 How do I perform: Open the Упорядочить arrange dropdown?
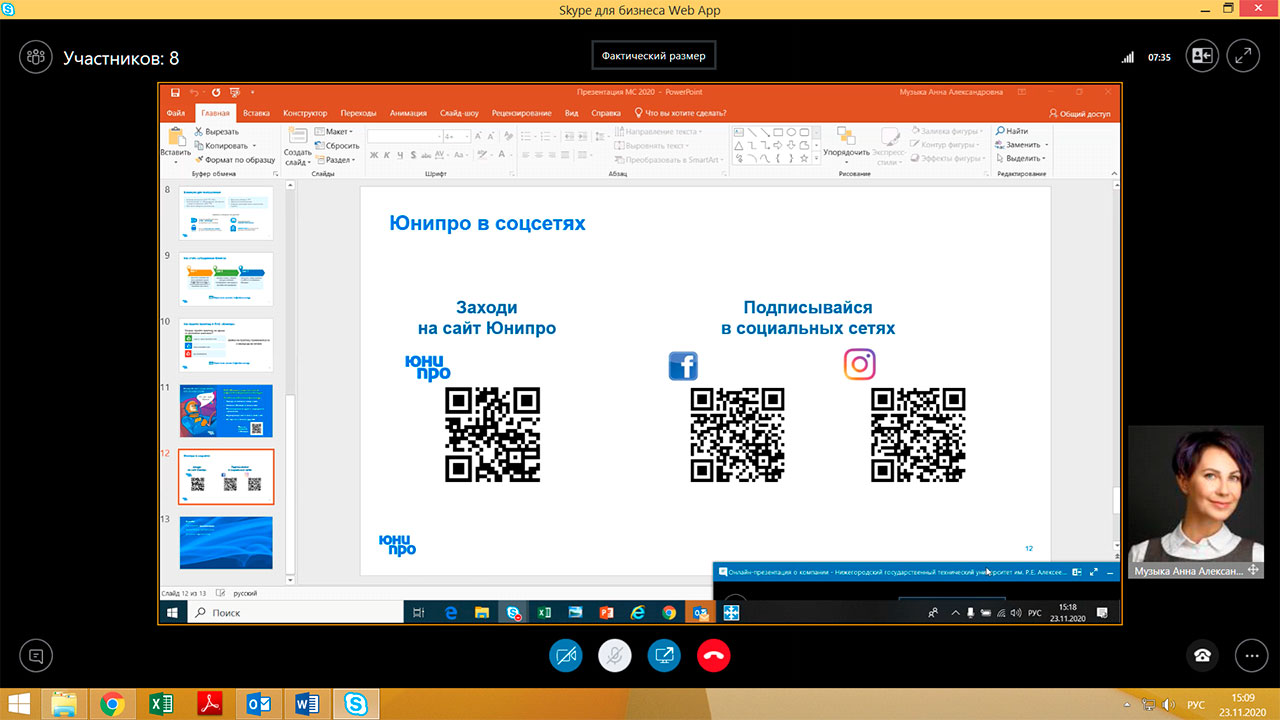point(846,144)
